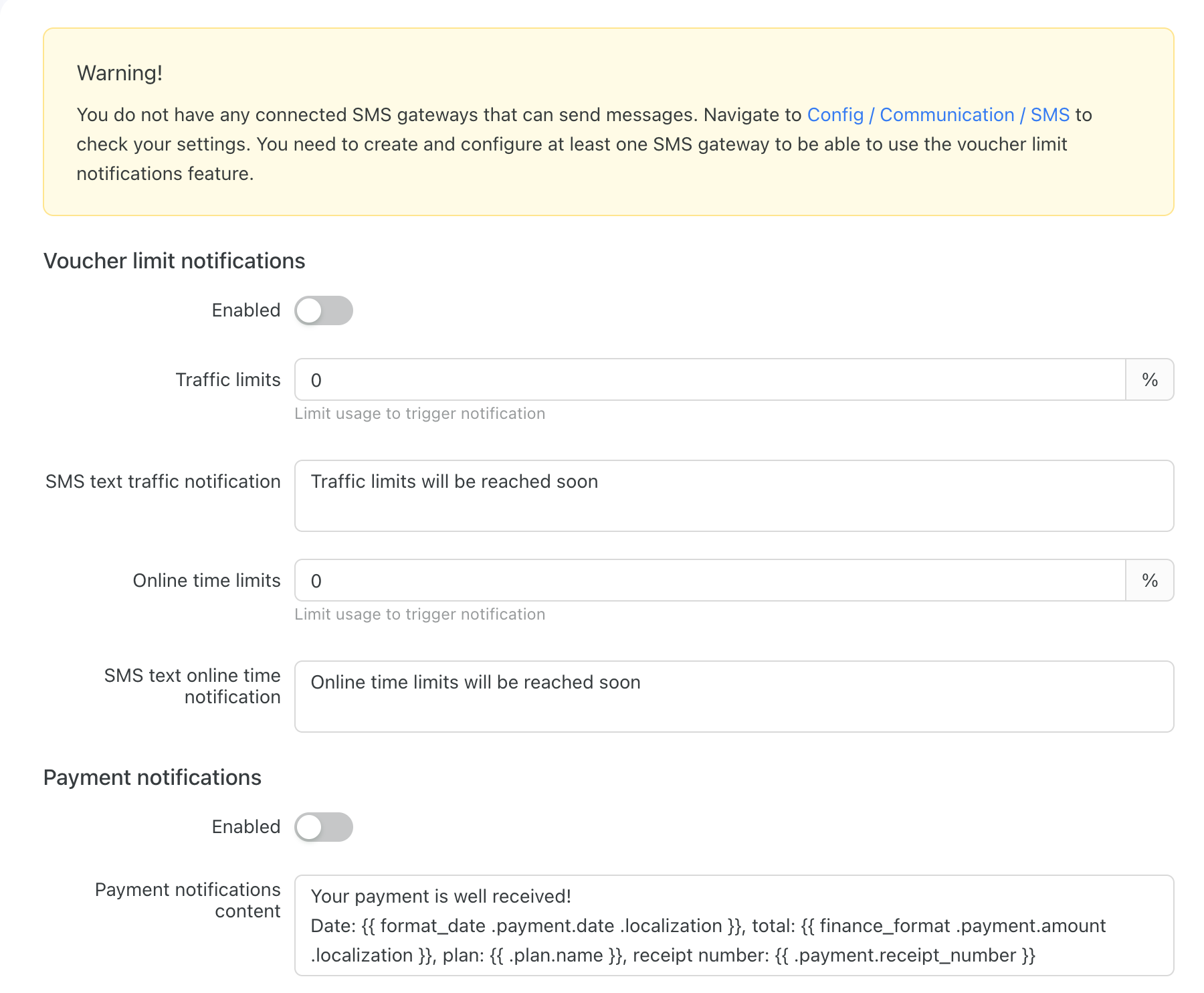The height and width of the screenshot is (993, 1204).
Task: Click the 'Enabled' label under Payment notifications
Action: [x=246, y=827]
